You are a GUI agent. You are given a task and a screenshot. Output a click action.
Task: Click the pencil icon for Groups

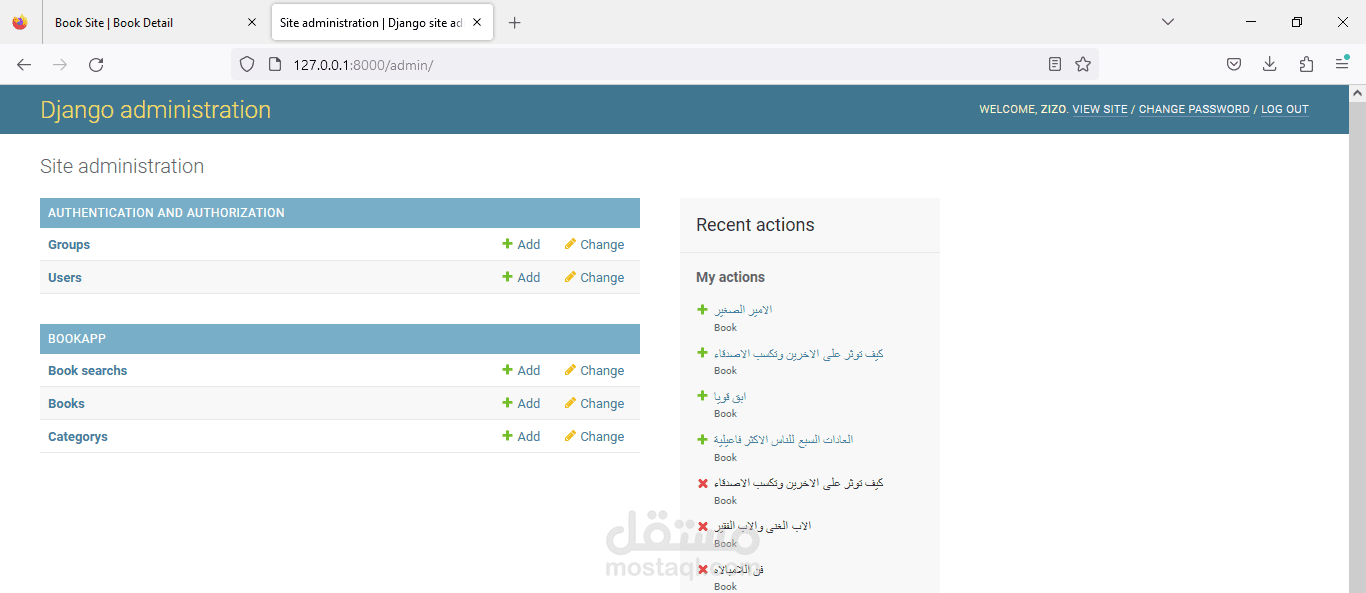[570, 244]
